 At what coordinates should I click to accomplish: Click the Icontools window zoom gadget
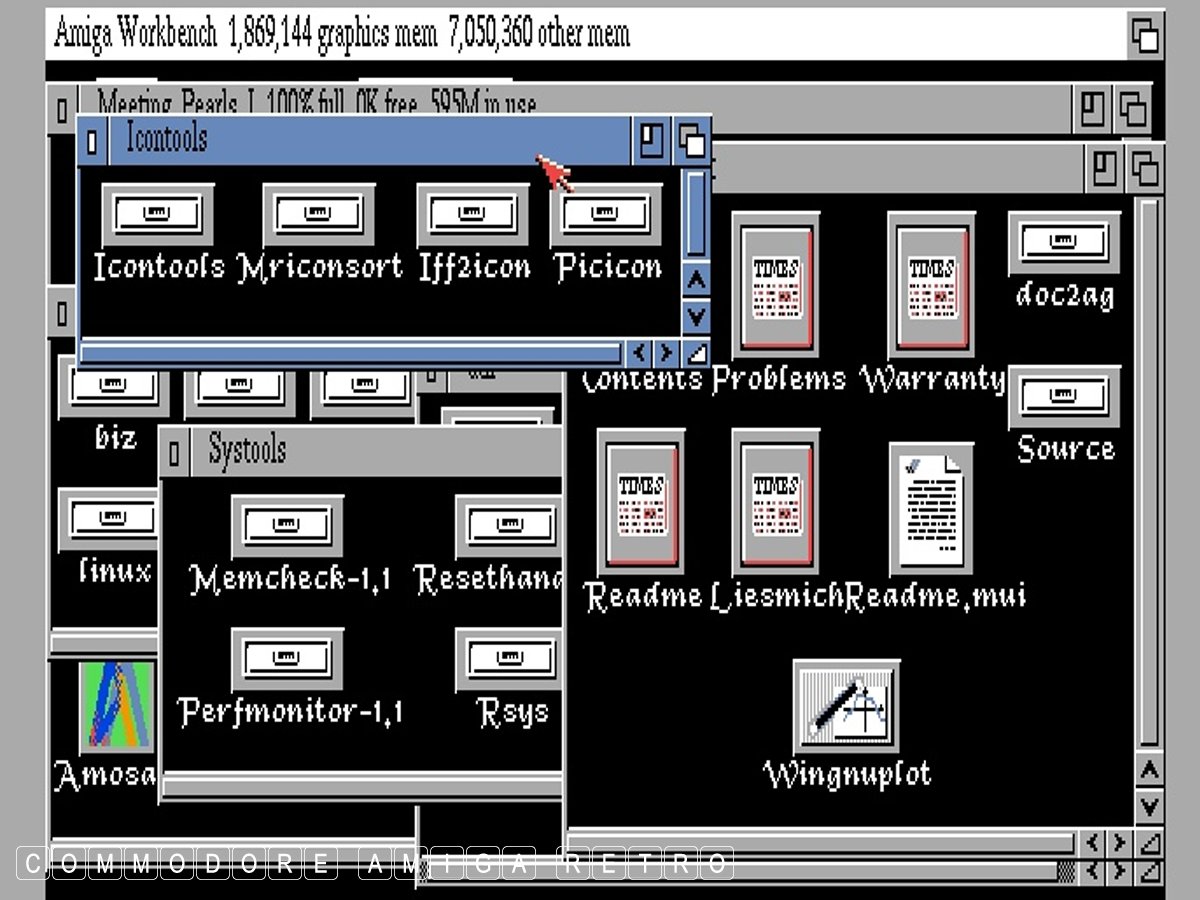(651, 141)
